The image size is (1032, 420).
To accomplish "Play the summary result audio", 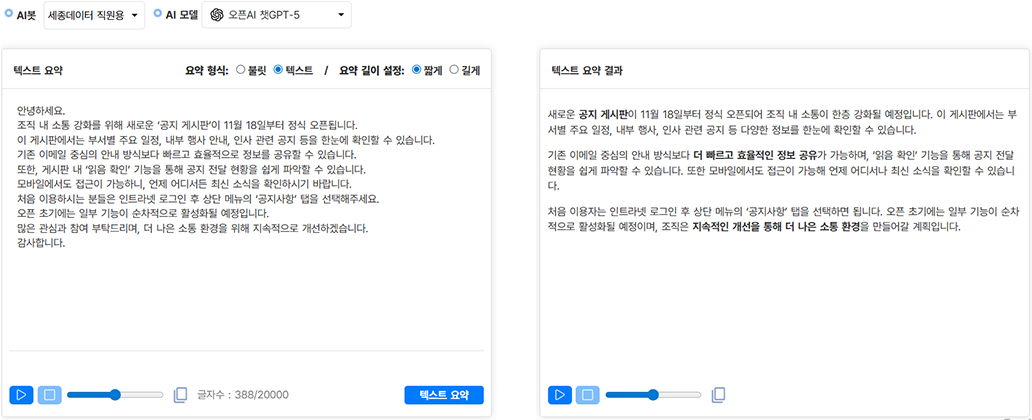I will click(559, 394).
